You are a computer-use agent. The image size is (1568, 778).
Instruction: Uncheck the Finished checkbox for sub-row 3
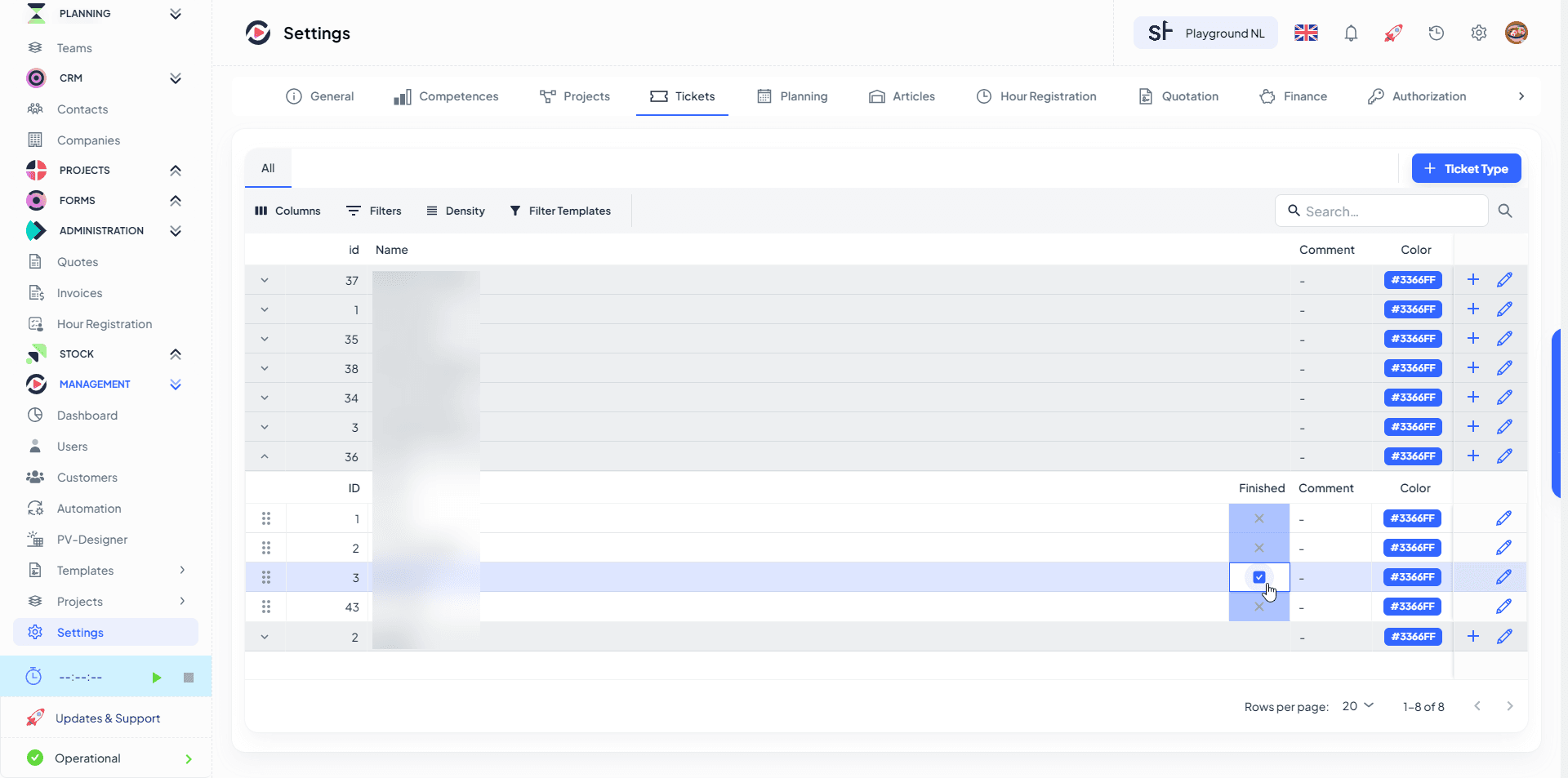coord(1258,577)
